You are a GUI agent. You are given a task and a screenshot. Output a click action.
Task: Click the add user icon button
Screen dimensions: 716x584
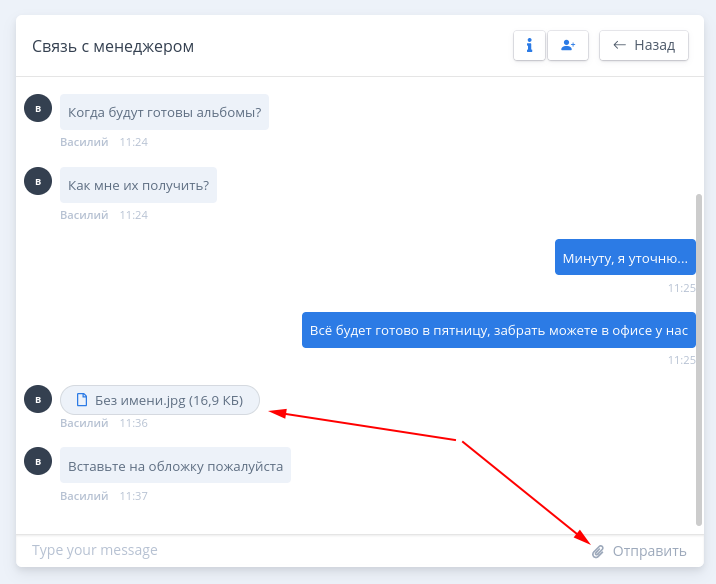coord(568,45)
